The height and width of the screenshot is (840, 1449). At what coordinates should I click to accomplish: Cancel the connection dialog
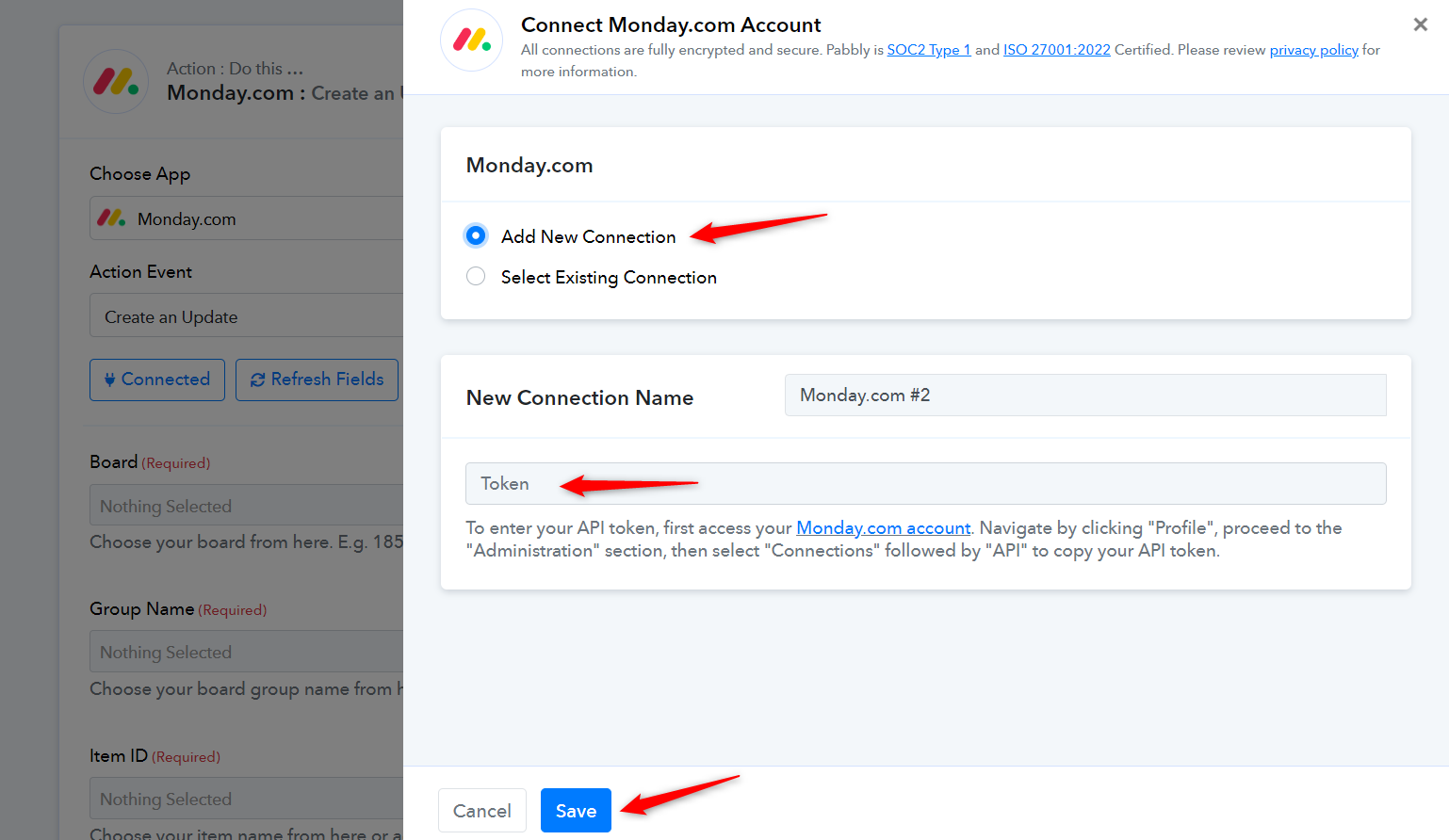(x=482, y=810)
